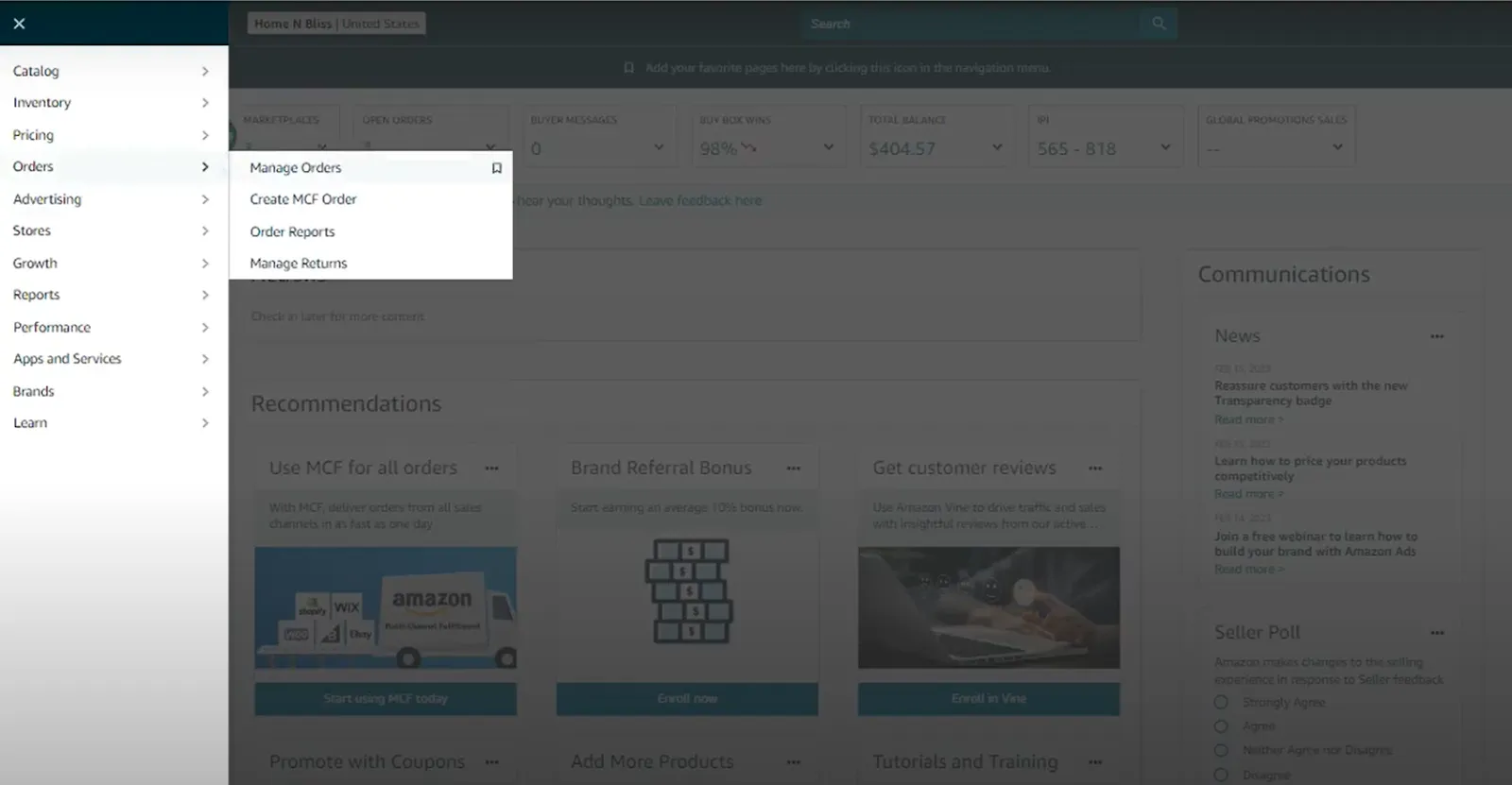Read more about pricing products competitively
The width and height of the screenshot is (1512, 785).
coord(1248,494)
